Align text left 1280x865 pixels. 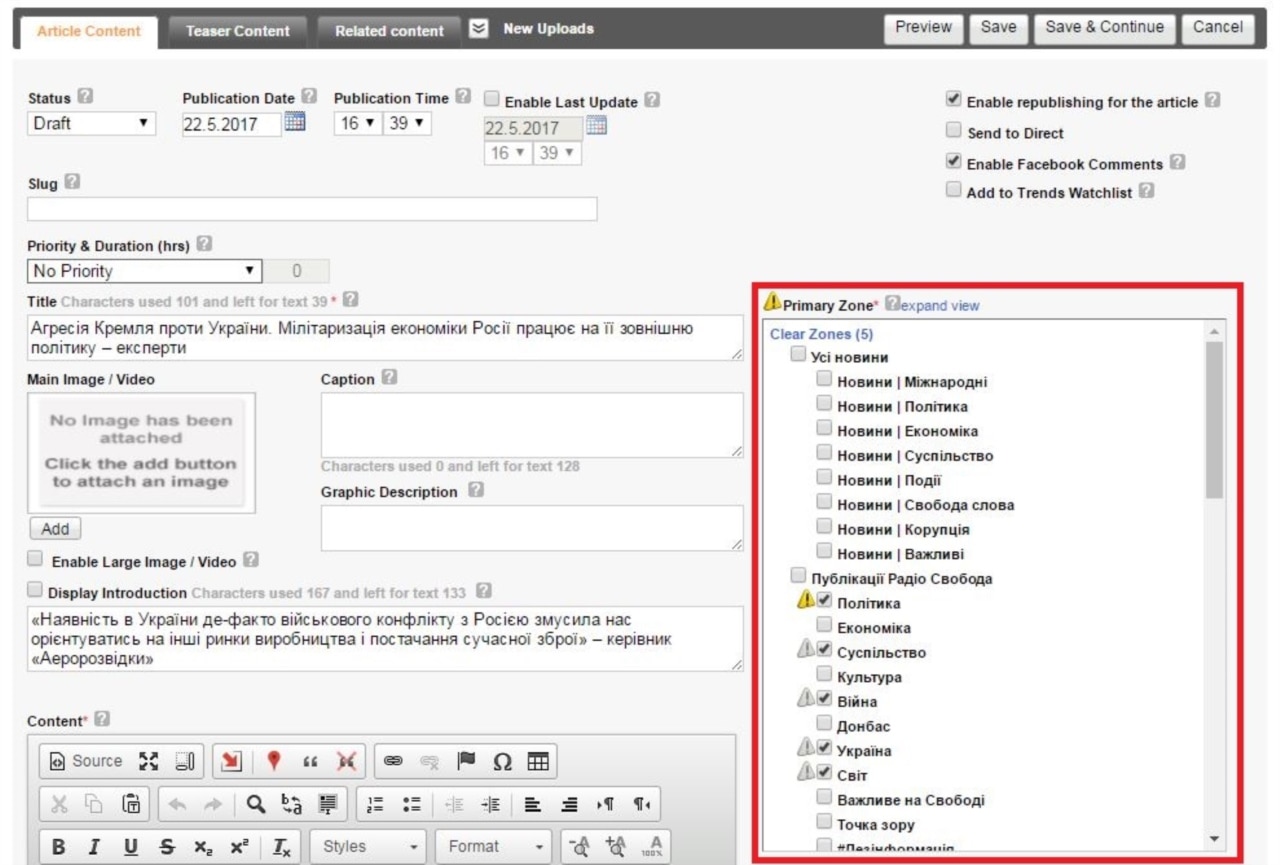[535, 803]
